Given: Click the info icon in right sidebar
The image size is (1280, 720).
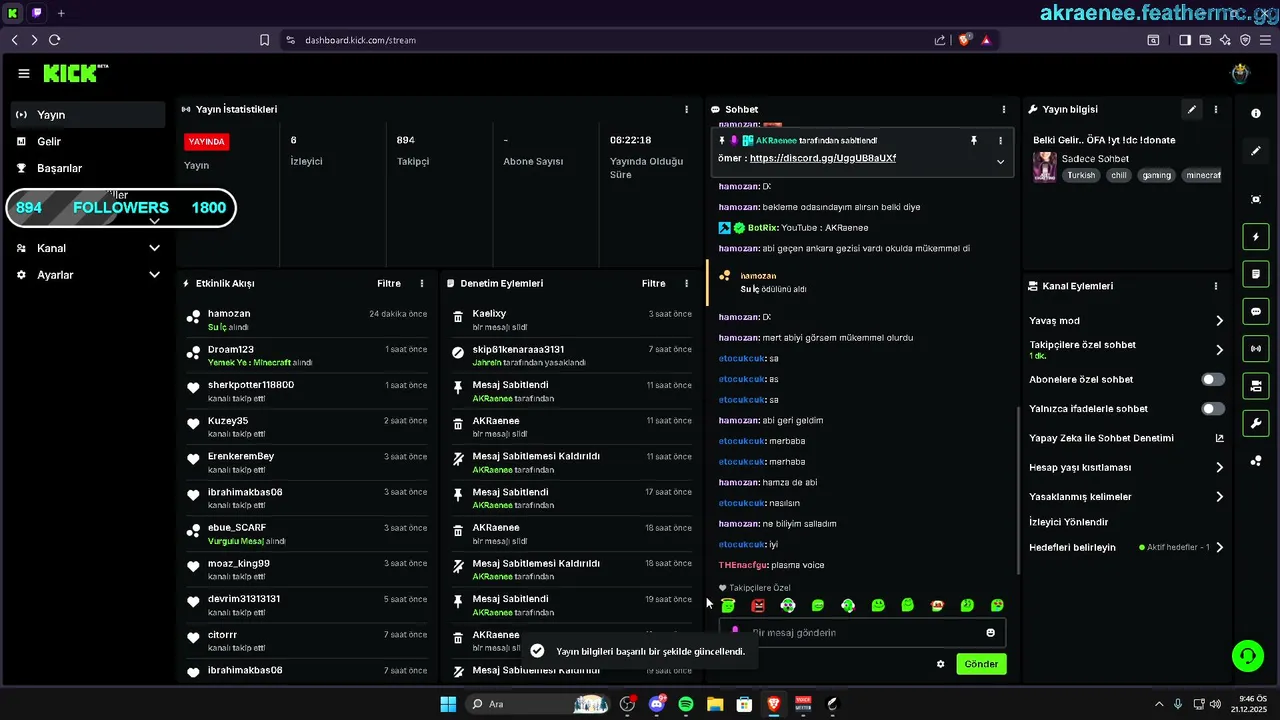Looking at the screenshot, I should [x=1256, y=114].
